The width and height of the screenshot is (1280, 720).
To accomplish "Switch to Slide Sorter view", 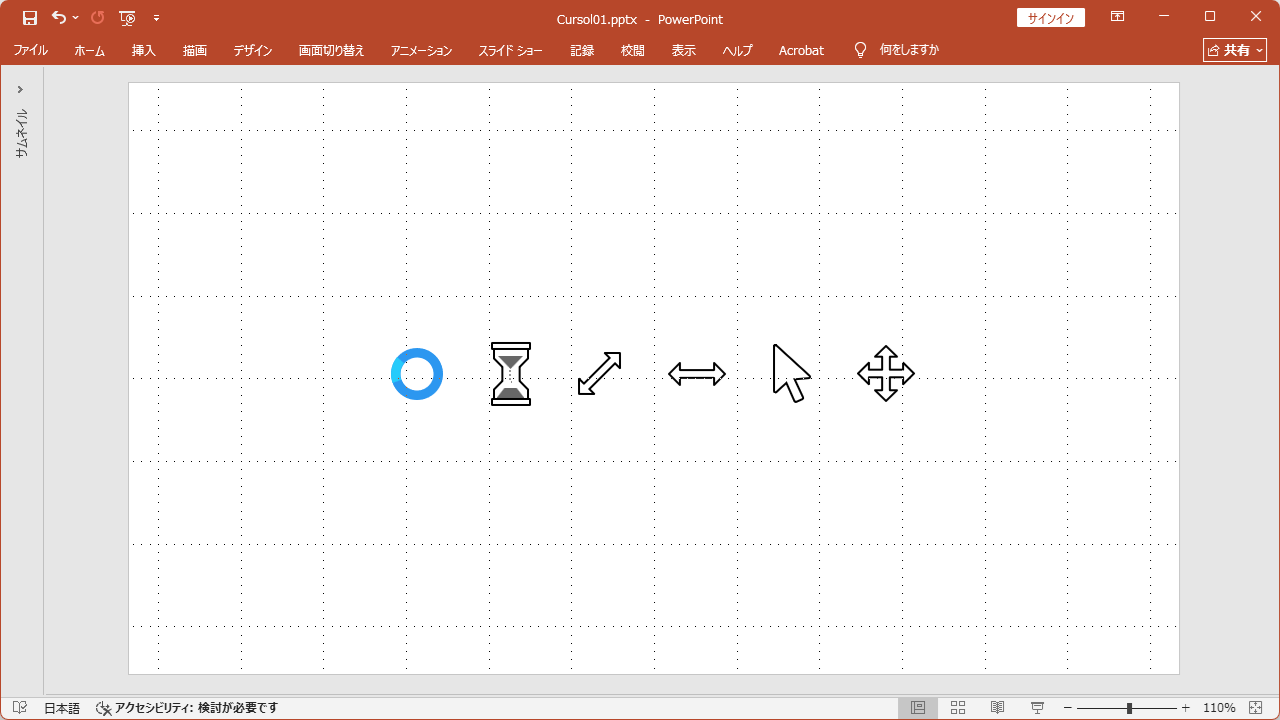I will pyautogui.click(x=958, y=708).
